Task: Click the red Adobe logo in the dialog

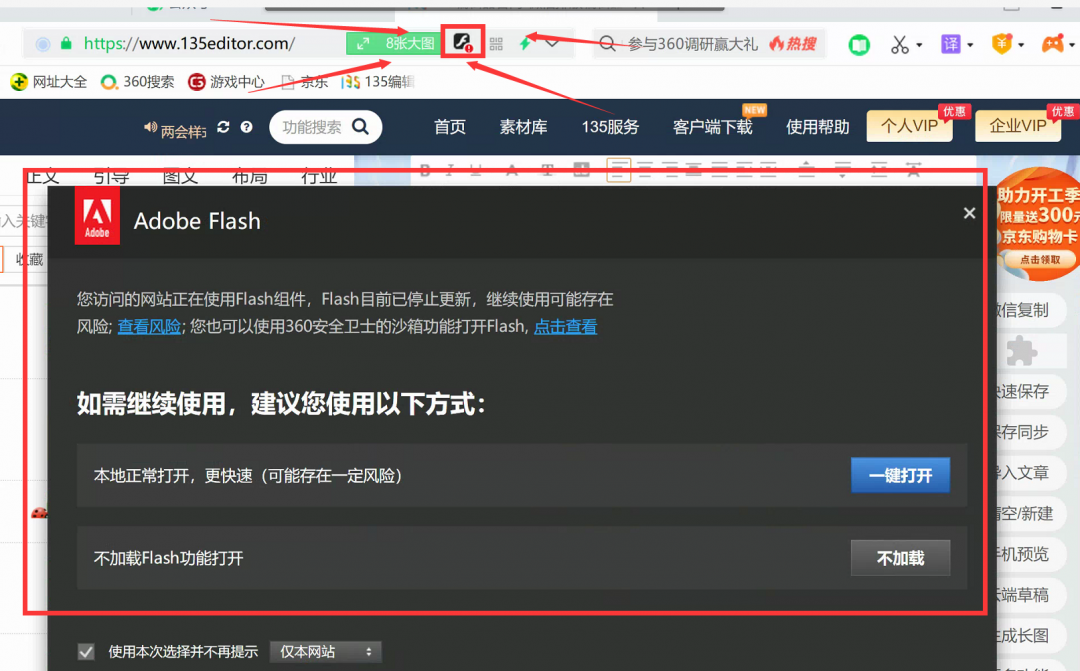Action: pos(97,216)
